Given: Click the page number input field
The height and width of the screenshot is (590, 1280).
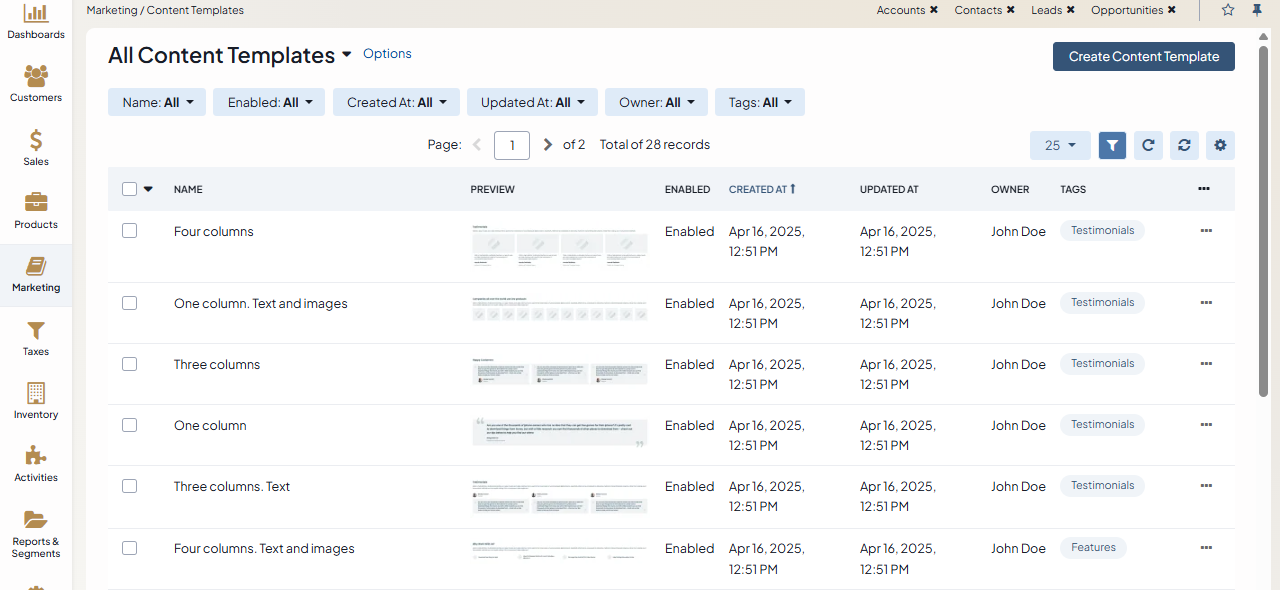Looking at the screenshot, I should 512,145.
